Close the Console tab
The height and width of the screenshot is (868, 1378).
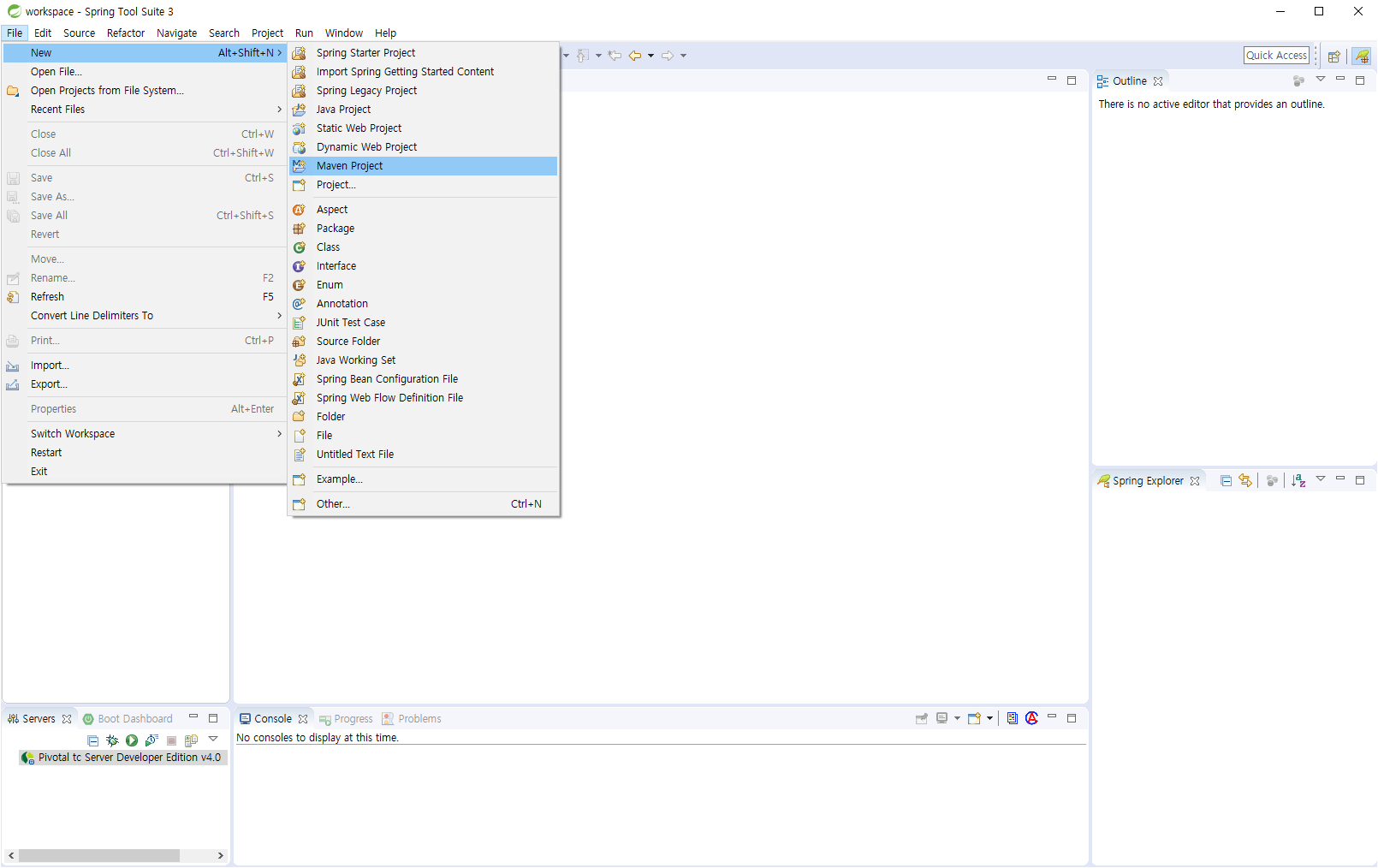point(303,719)
